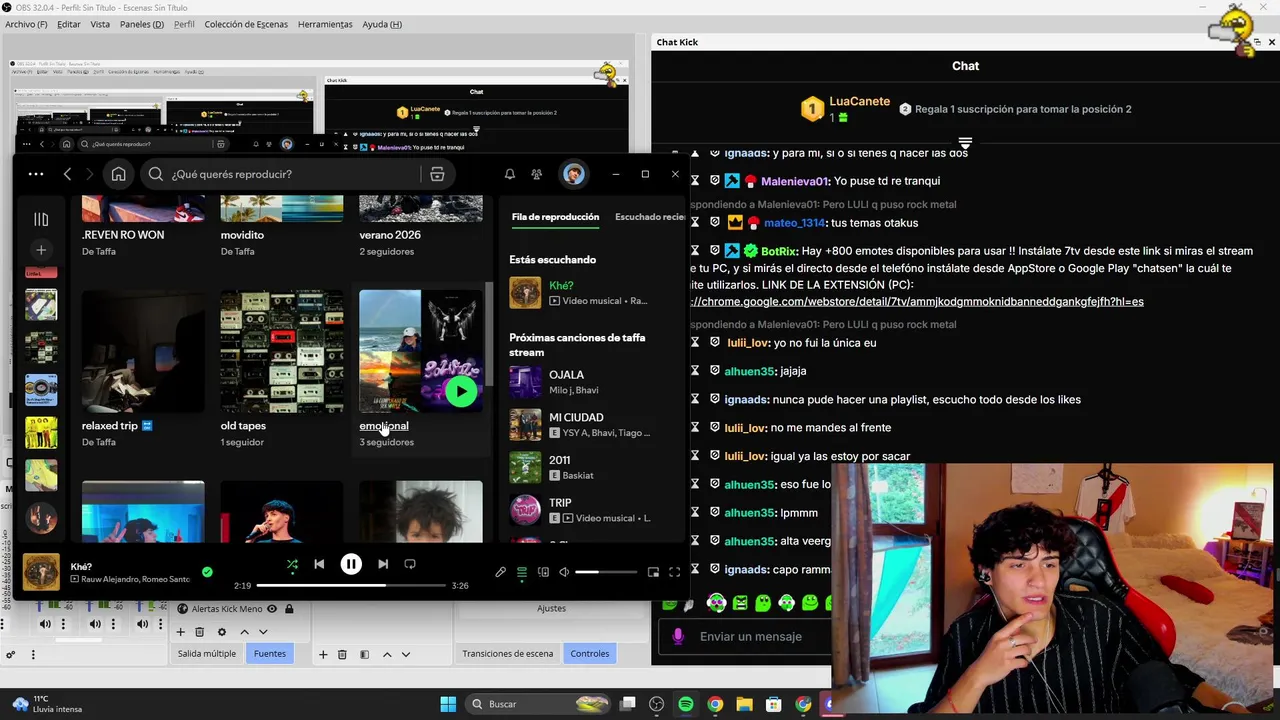Viewport: 1280px width, 720px height.
Task: Click the Ajustes button in OBS
Action: [x=551, y=608]
